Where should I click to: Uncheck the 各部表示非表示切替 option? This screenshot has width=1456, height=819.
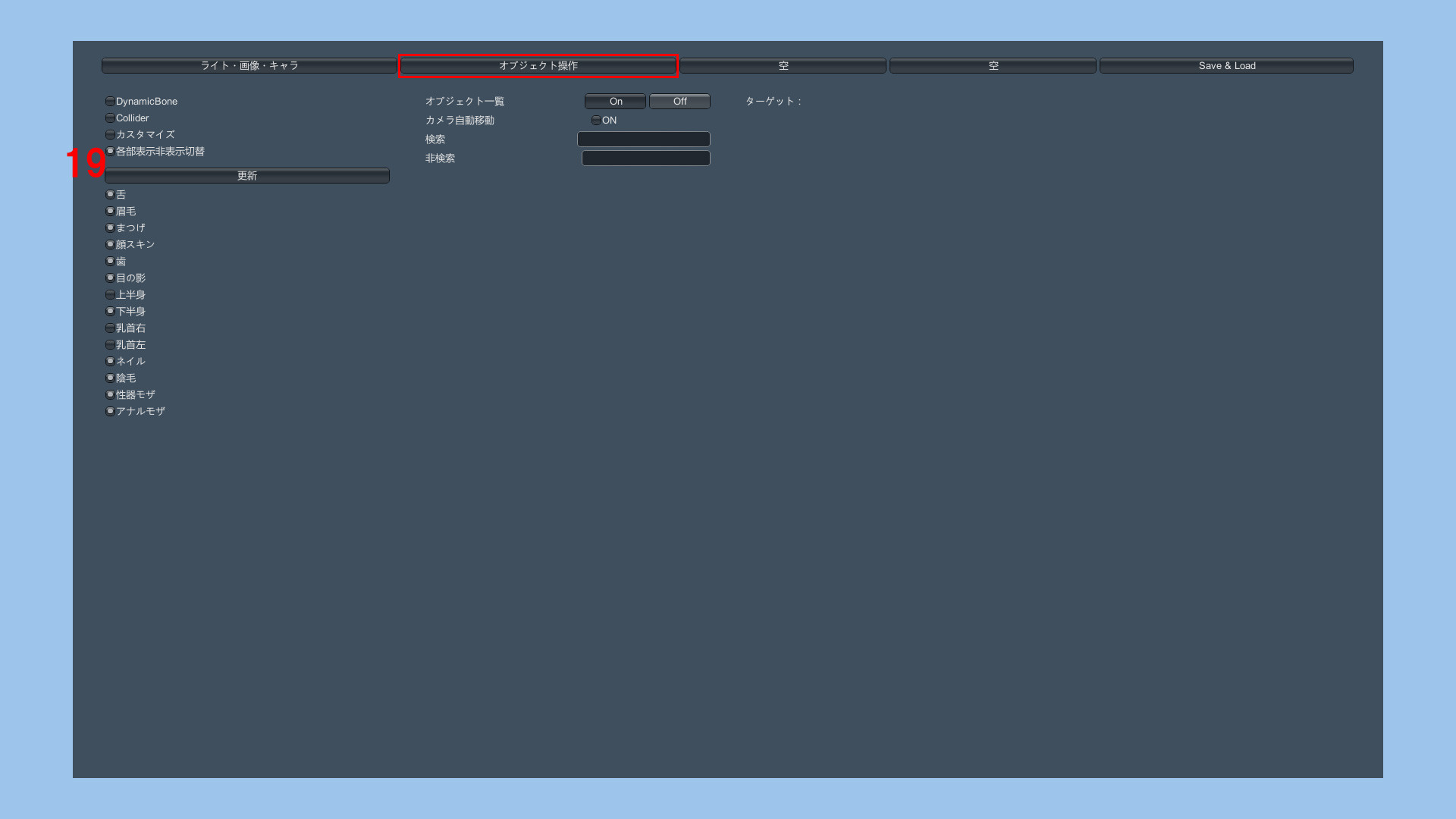111,151
